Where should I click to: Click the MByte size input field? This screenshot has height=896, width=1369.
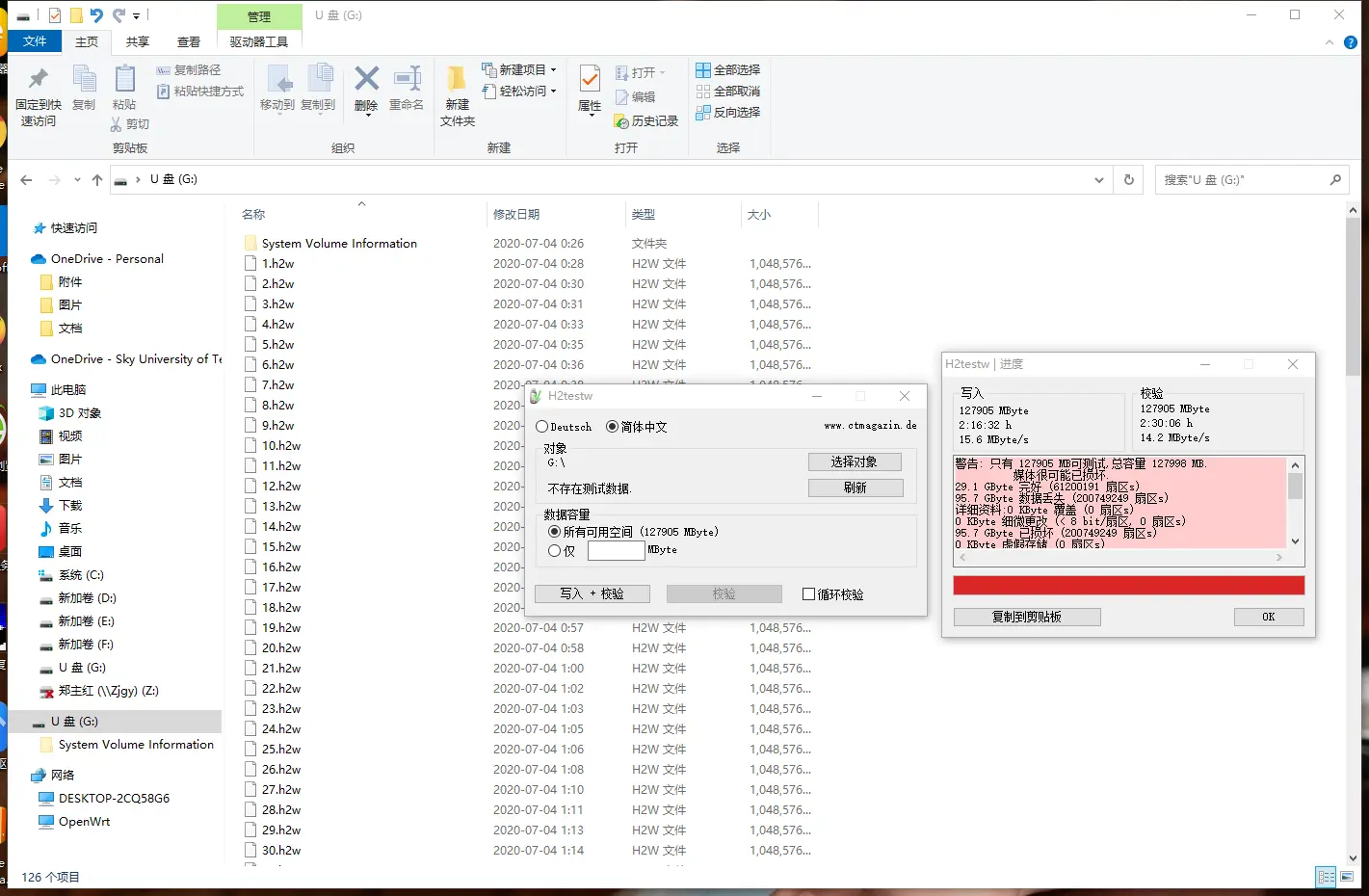click(x=616, y=551)
